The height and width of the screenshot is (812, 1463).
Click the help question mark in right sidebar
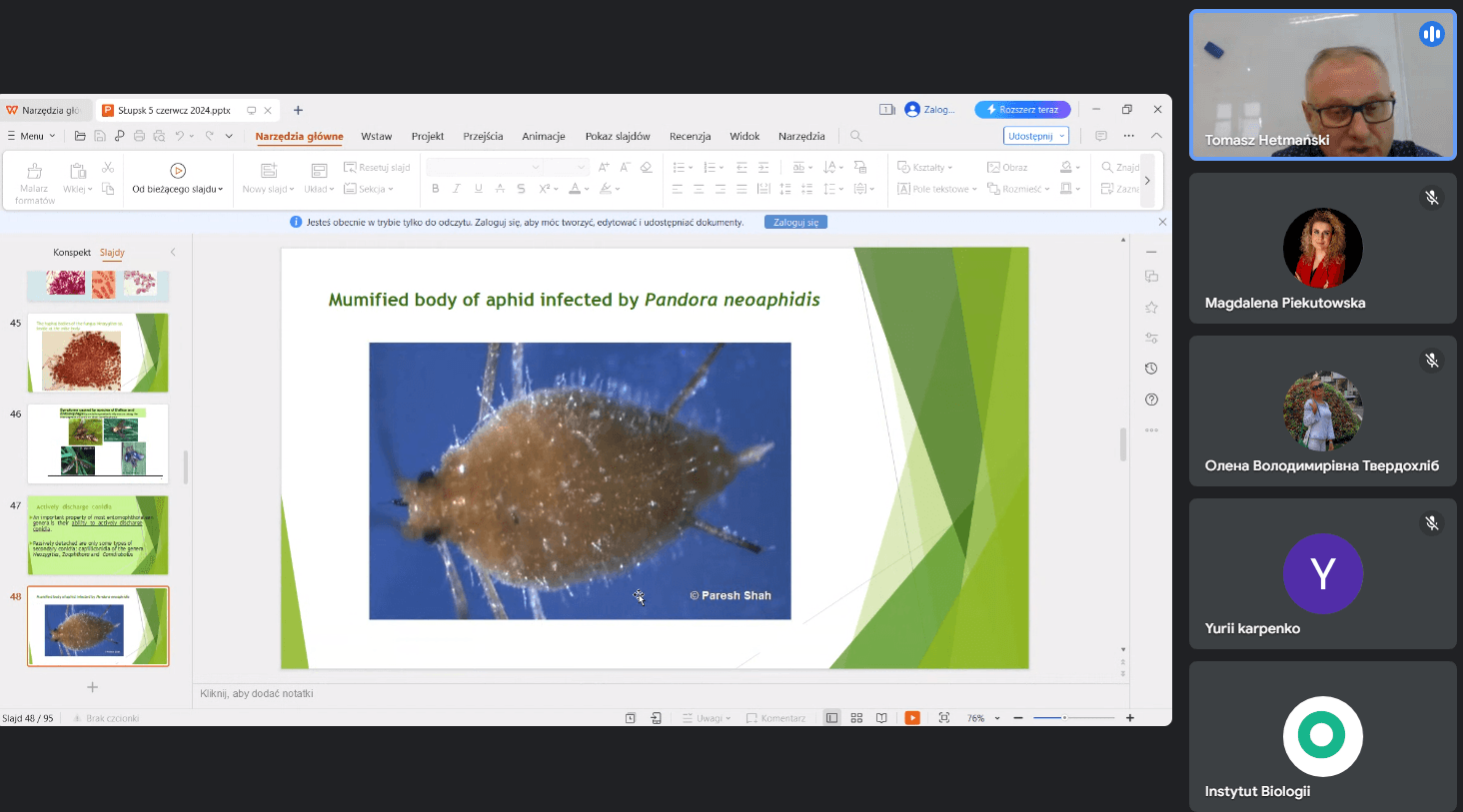[x=1151, y=400]
